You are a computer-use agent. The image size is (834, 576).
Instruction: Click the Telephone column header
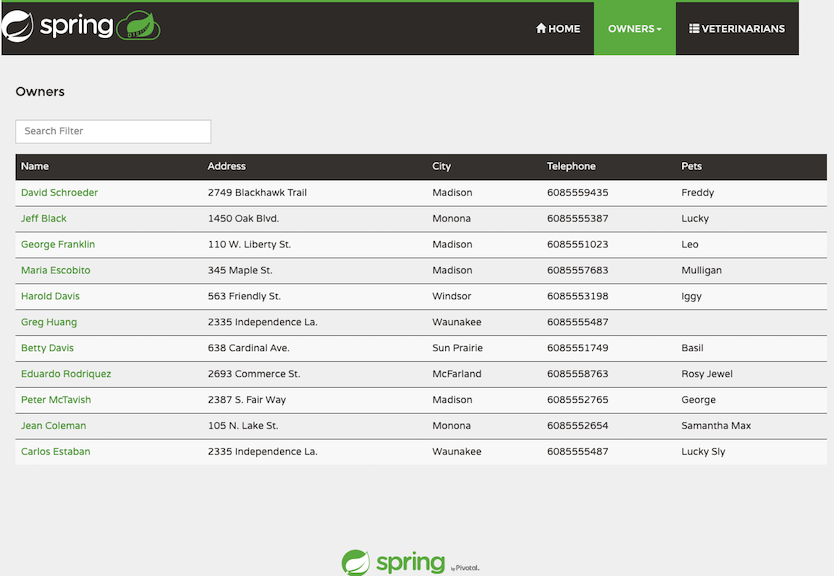(571, 166)
